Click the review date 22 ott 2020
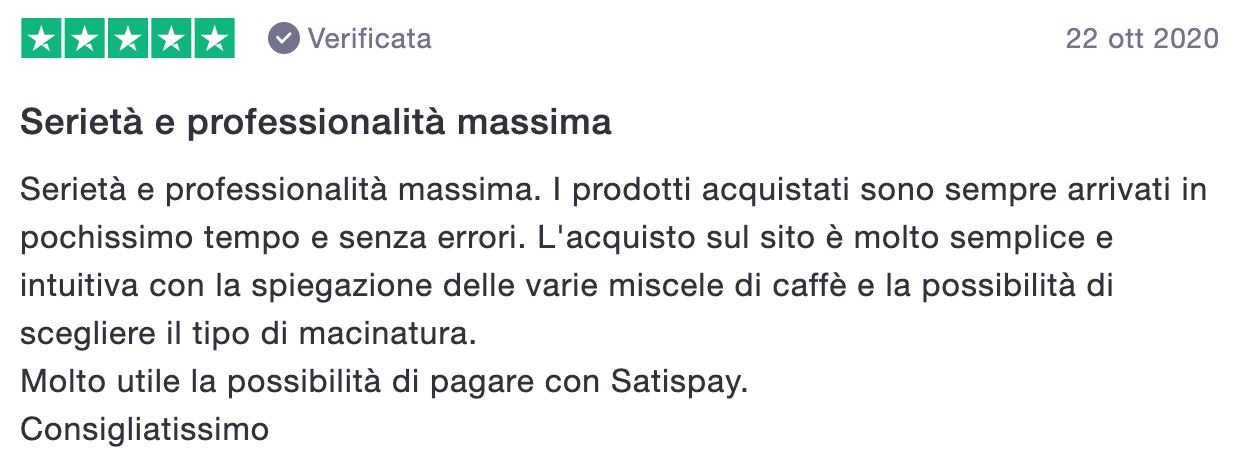Image resolution: width=1242 pixels, height=470 pixels. 1142,39
